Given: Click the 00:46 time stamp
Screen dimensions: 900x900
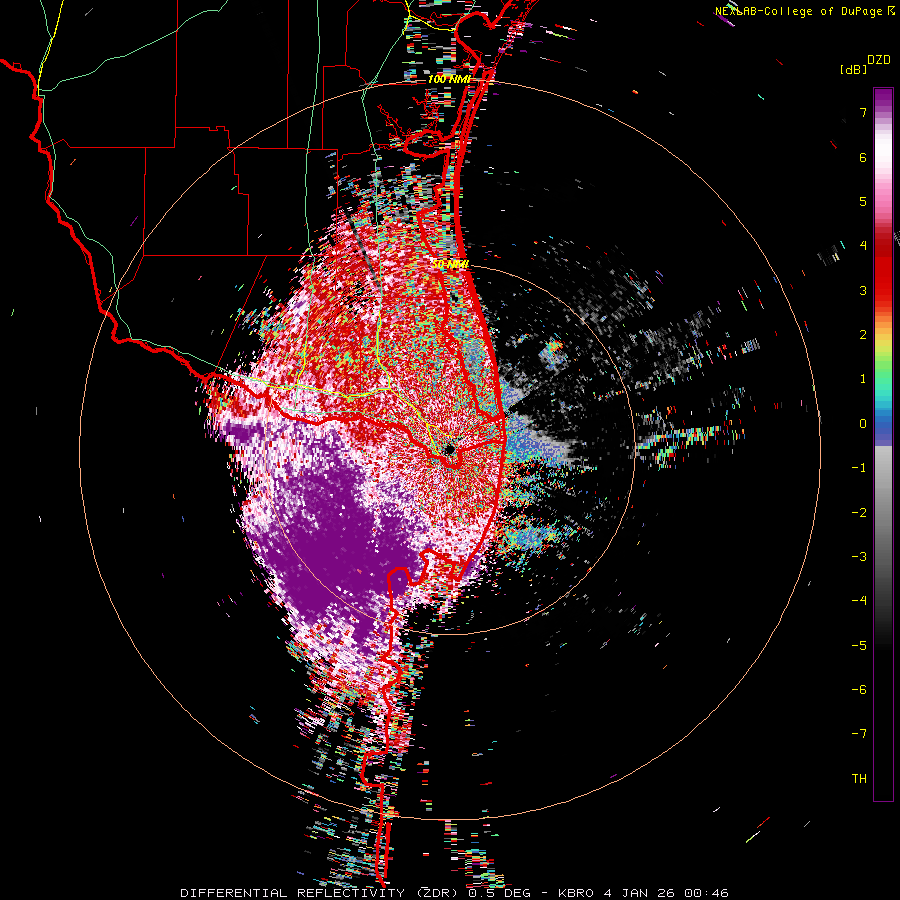Looking at the screenshot, I should click(707, 893).
